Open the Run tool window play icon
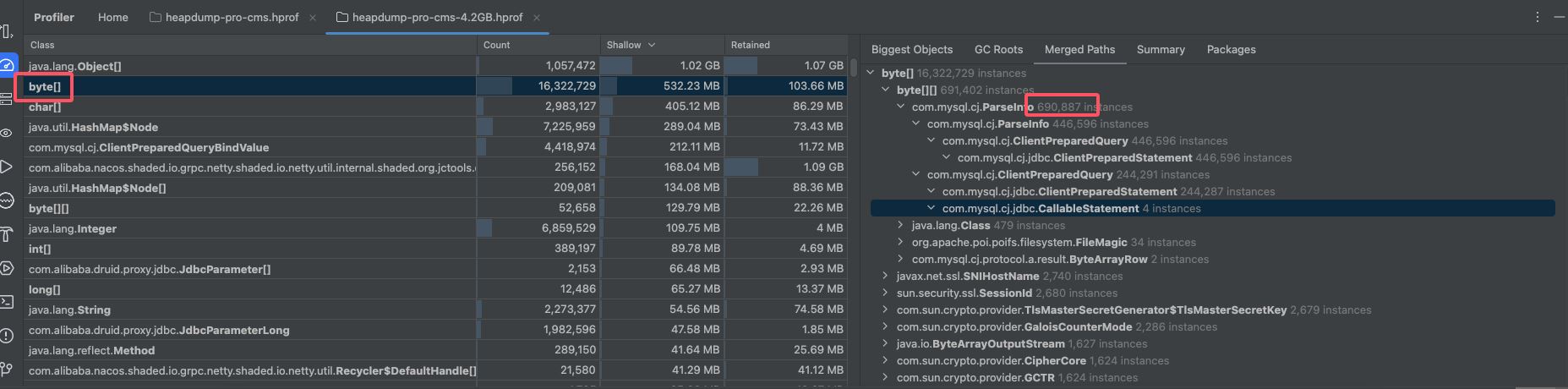The image size is (1568, 389). (x=7, y=167)
